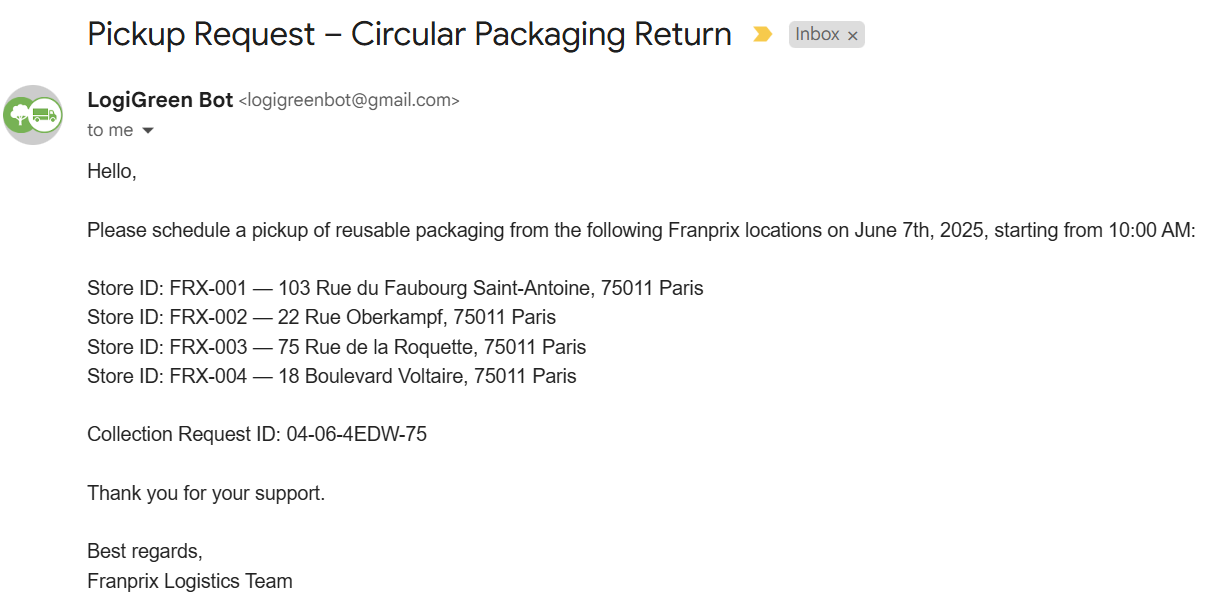Click the 'to me' recipient text
Viewport: 1213px width, 615px height.
tap(110, 130)
